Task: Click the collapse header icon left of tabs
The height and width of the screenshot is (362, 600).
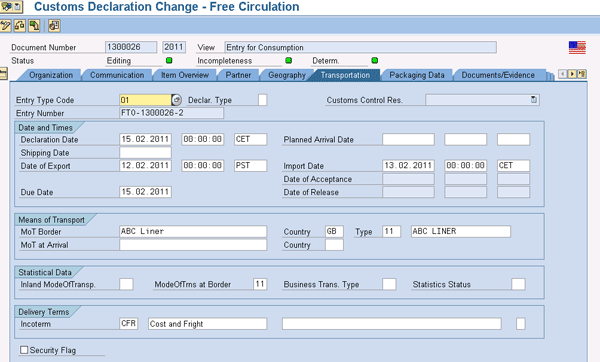Action: (3, 73)
